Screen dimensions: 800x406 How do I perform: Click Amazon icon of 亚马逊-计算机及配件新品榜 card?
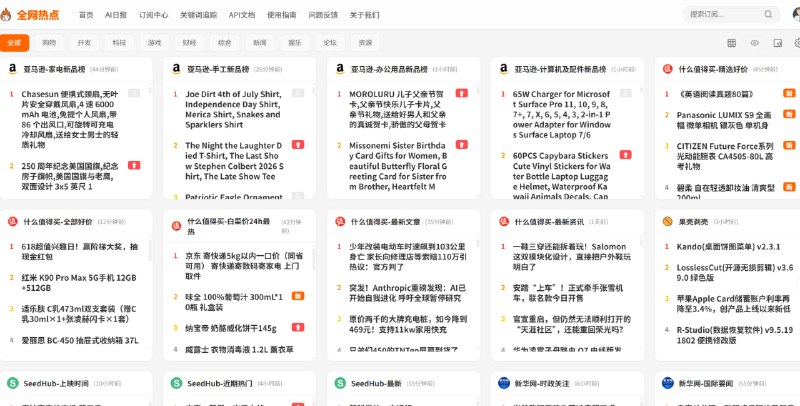tap(504, 69)
